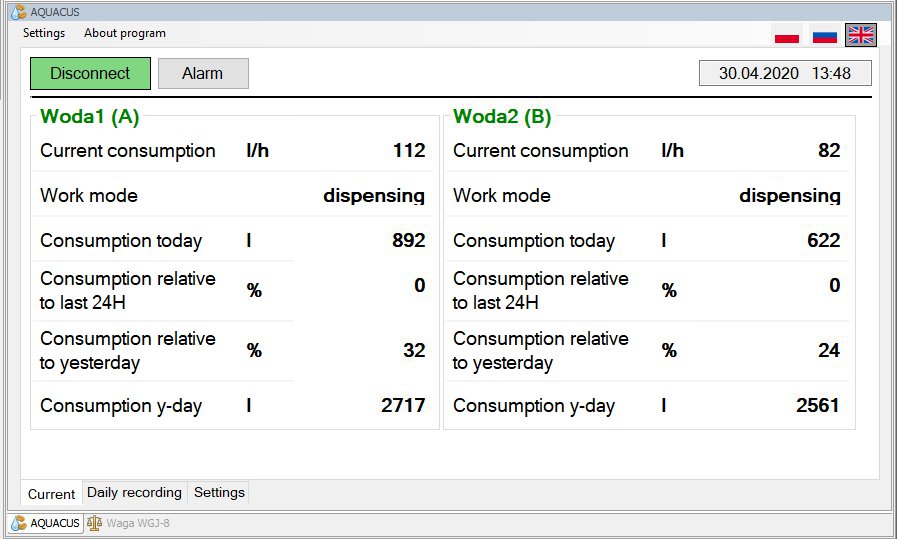Select the Russian flag language icon

824,35
